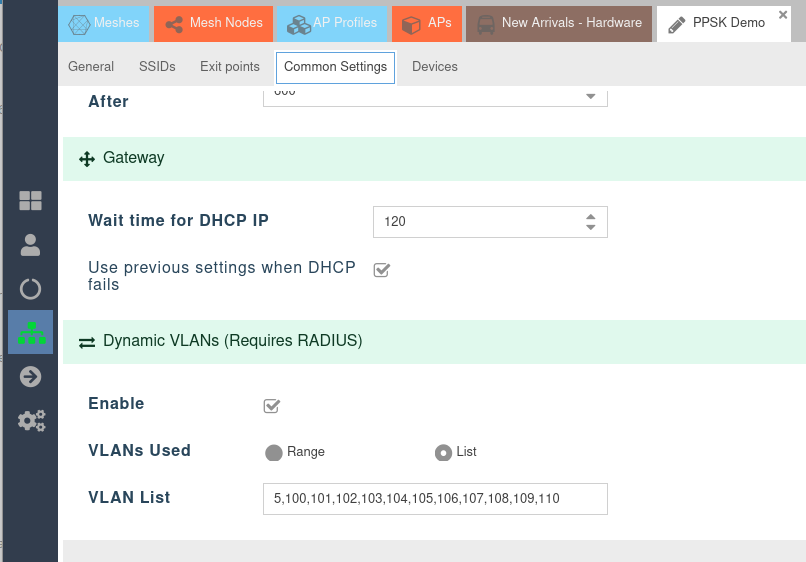Open the Exit points sub-tab
This screenshot has width=806, height=562.
tap(229, 67)
